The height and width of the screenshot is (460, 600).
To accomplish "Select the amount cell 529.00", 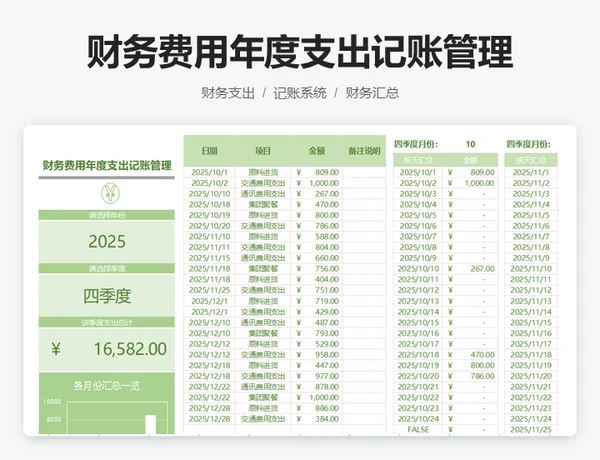I will 317,344.
